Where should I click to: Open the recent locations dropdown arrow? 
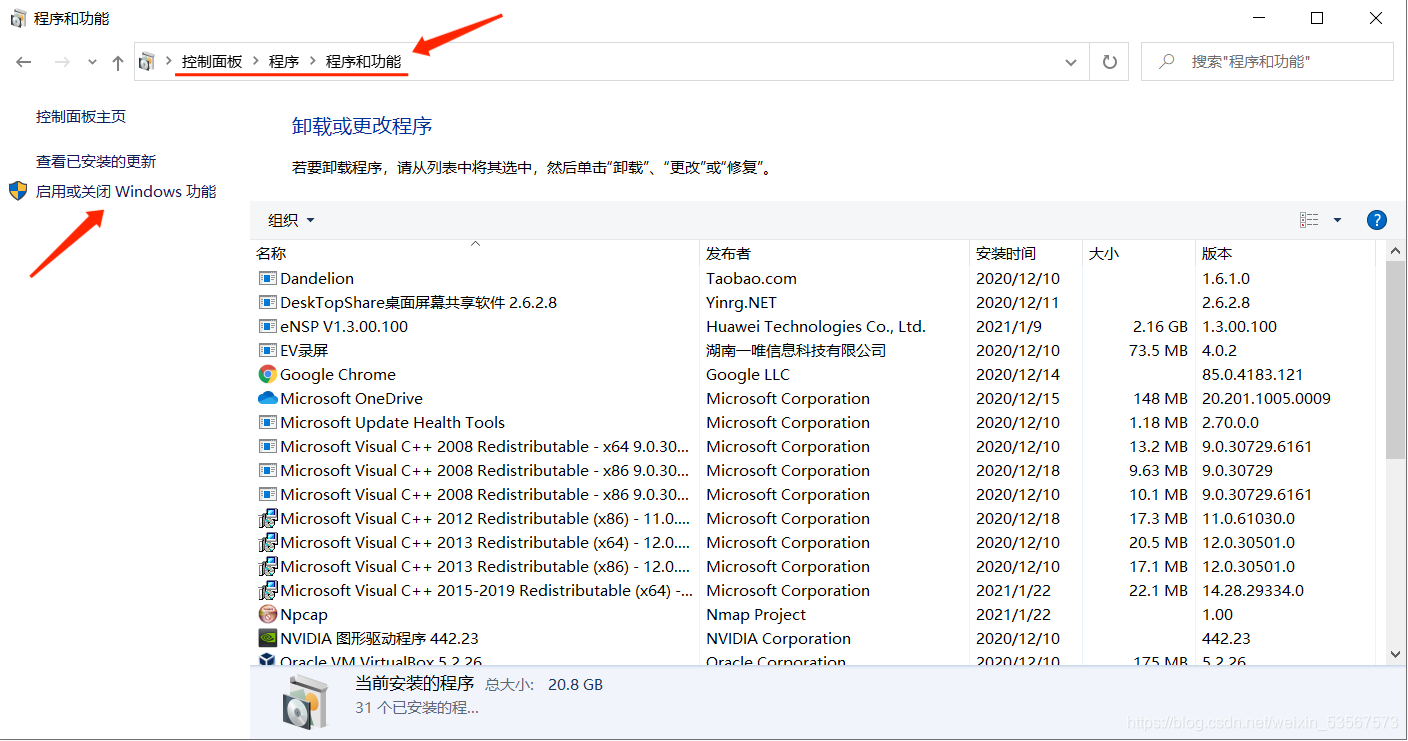[x=92, y=62]
